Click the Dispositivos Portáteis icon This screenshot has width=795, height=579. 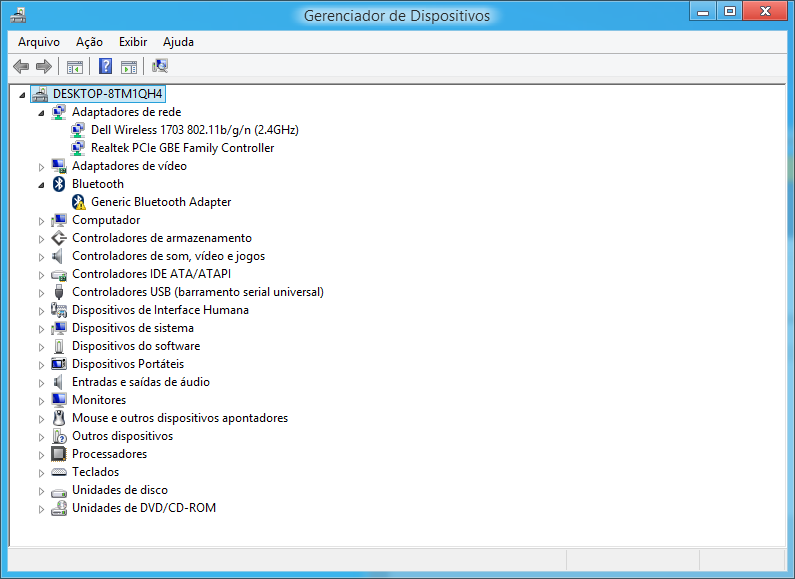point(59,364)
